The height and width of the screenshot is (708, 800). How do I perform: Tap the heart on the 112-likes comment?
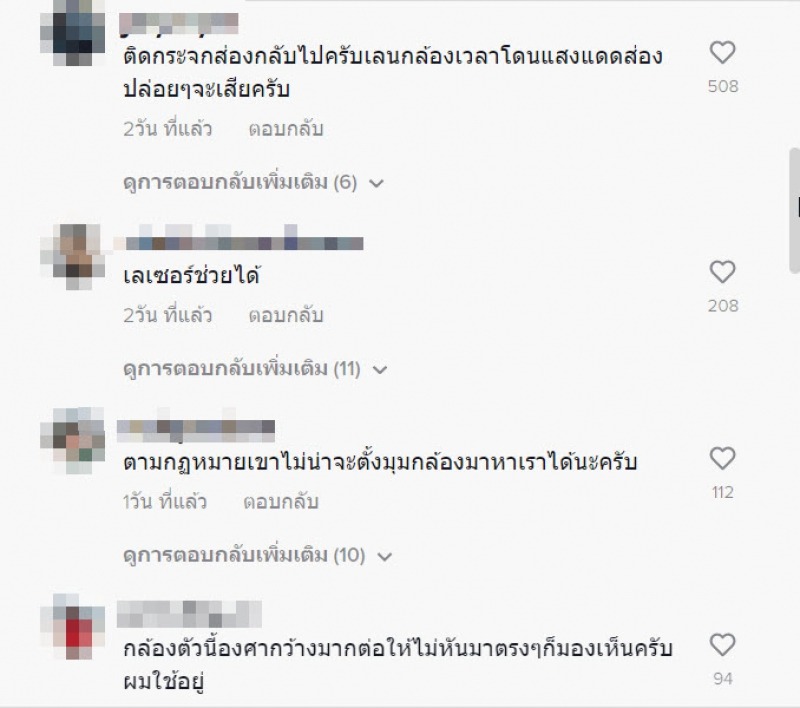pos(722,458)
